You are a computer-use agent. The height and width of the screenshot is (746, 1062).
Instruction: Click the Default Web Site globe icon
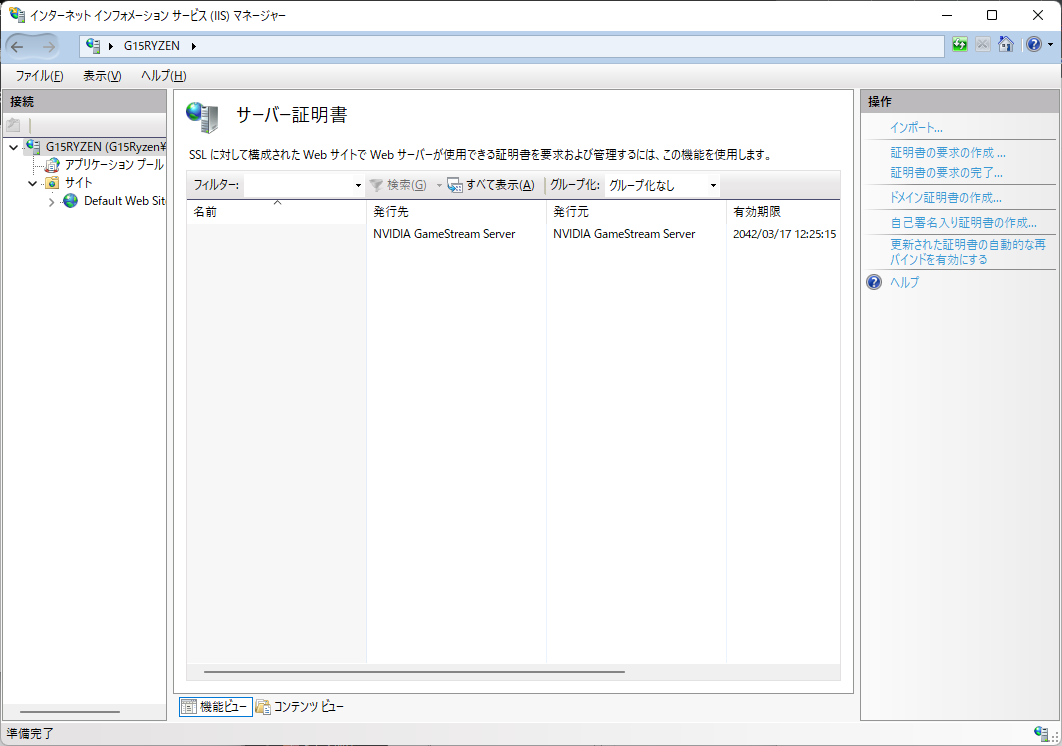click(70, 201)
